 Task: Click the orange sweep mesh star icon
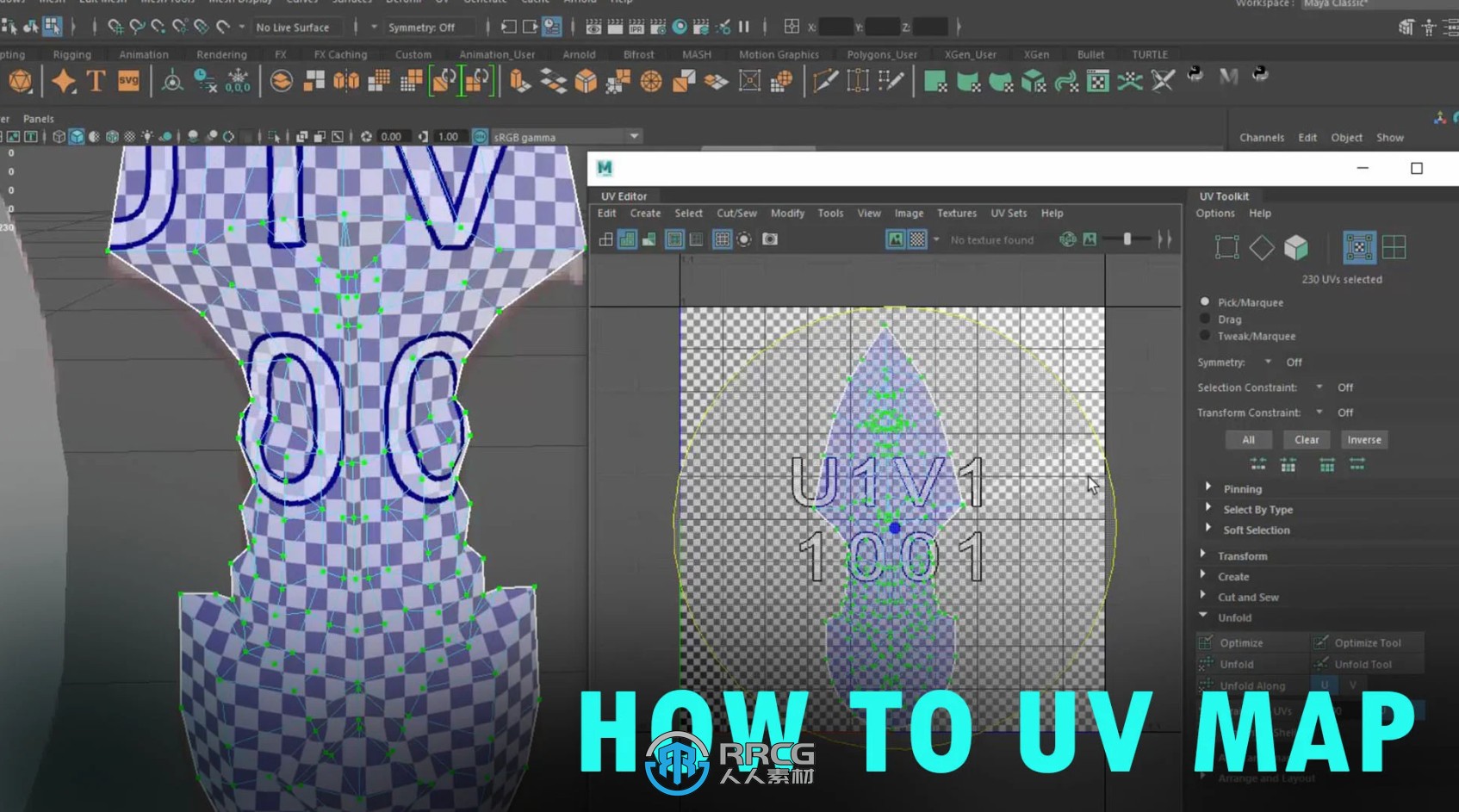(63, 82)
